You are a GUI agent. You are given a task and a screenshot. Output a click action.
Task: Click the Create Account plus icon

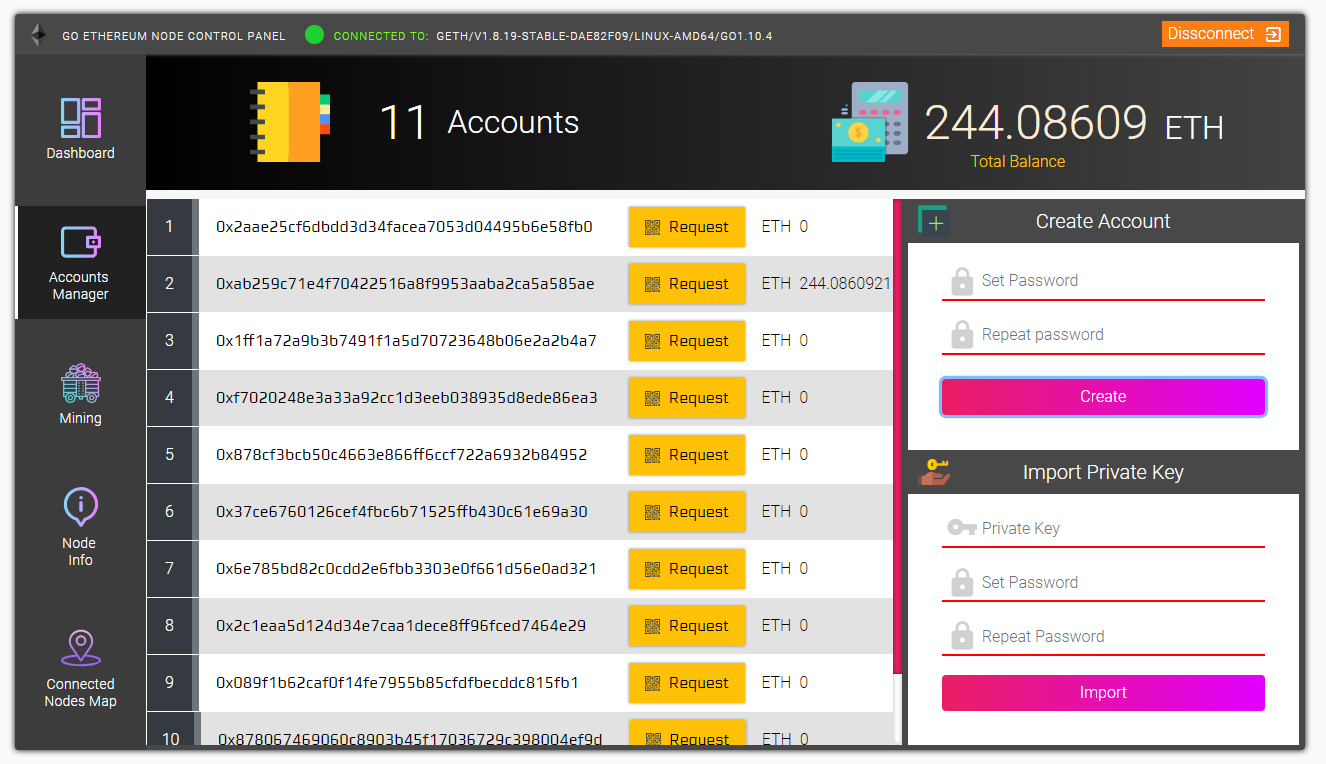[934, 221]
